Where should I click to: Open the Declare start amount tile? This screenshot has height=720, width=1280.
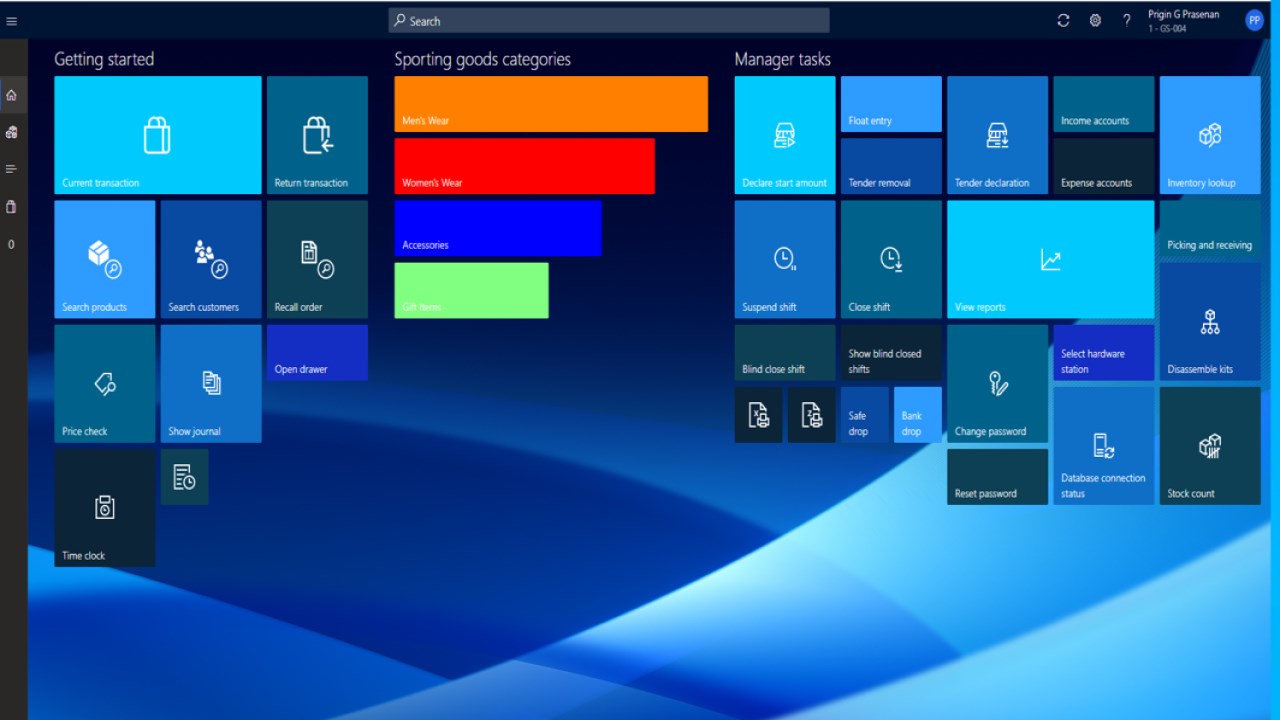pyautogui.click(x=785, y=135)
